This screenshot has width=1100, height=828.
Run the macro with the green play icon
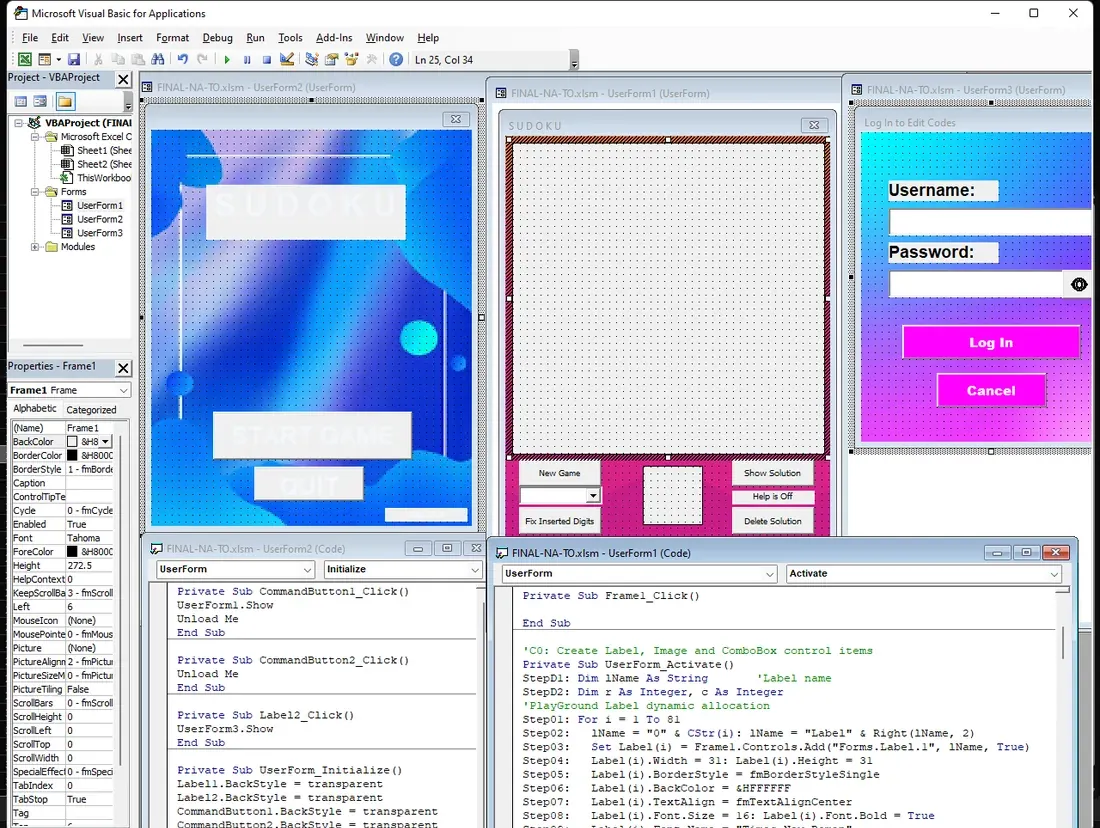coord(227,60)
